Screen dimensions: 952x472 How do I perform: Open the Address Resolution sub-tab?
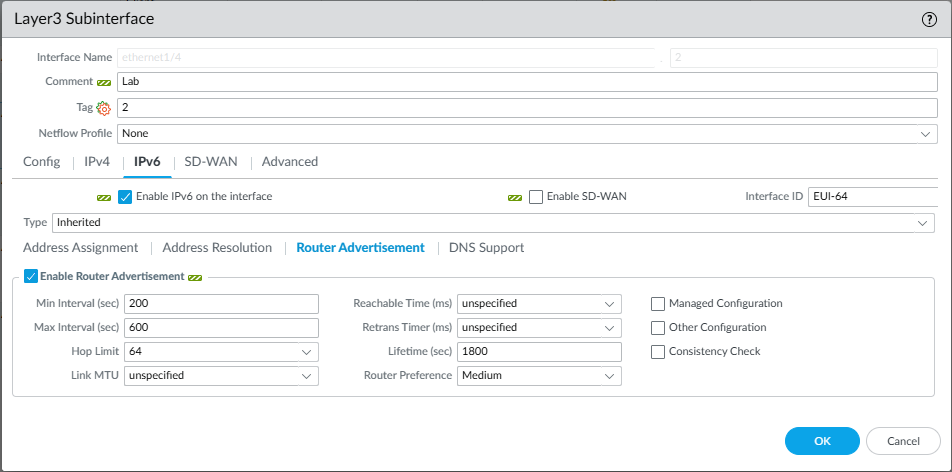(x=217, y=247)
